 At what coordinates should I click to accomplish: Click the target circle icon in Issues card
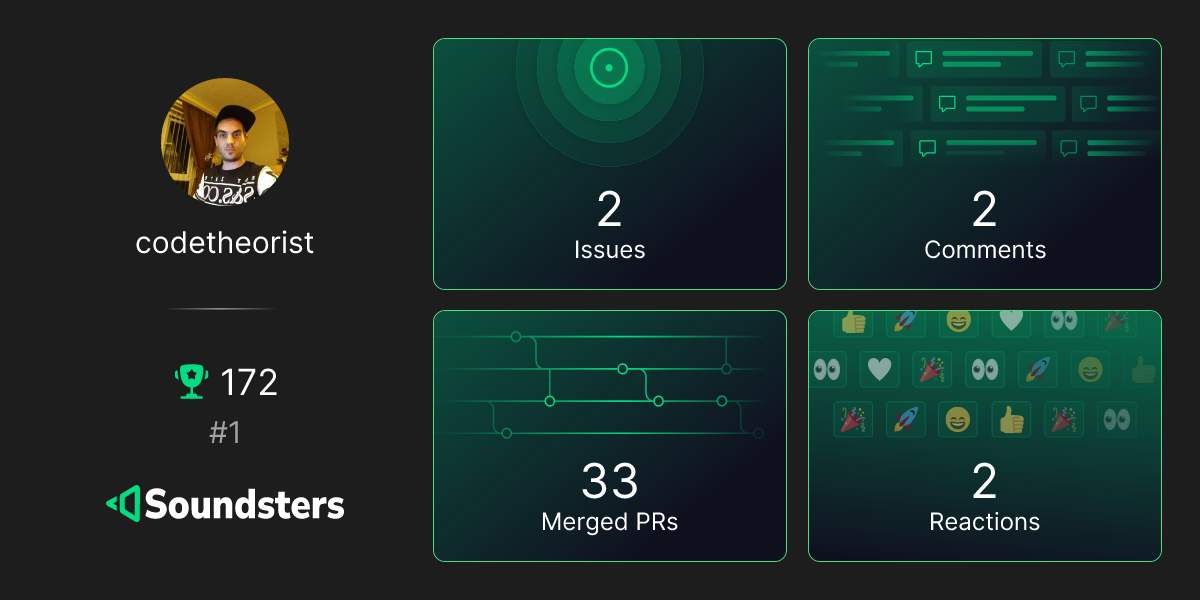point(608,68)
